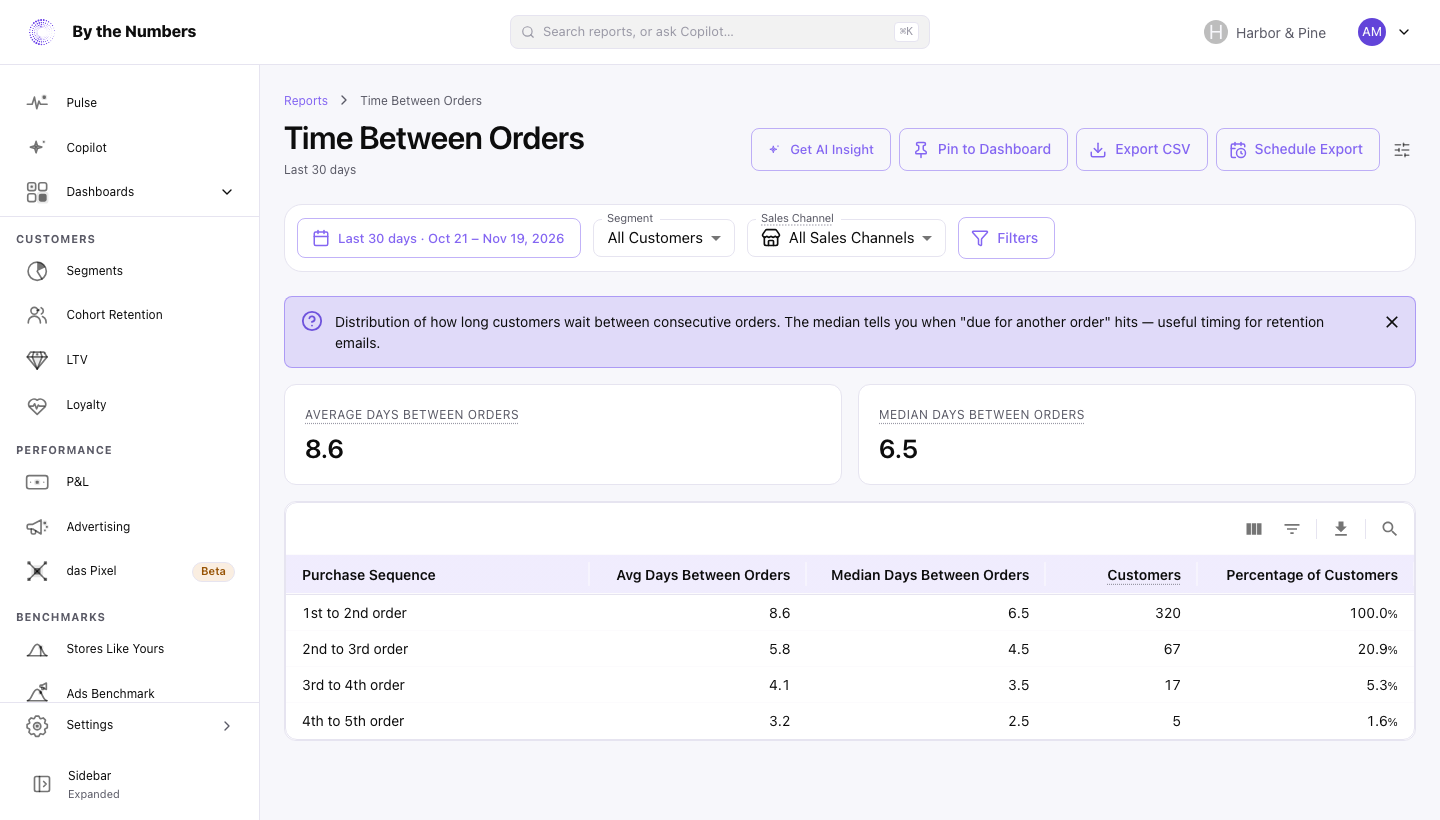Click the table filter lines icon
The image size is (1440, 820).
(x=1292, y=529)
